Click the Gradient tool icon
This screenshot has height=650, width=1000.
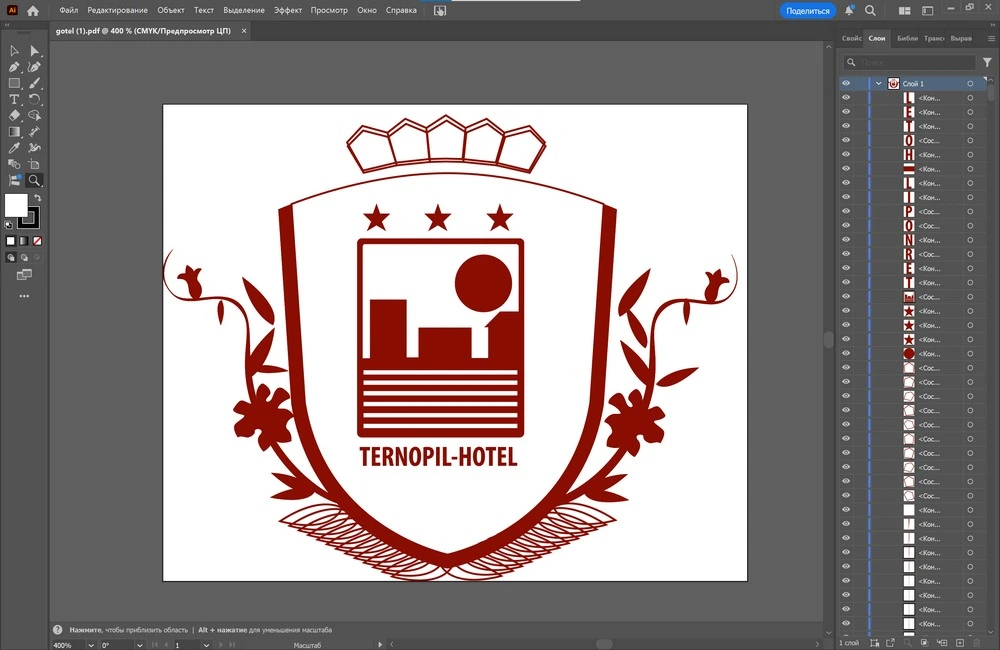tap(14, 132)
